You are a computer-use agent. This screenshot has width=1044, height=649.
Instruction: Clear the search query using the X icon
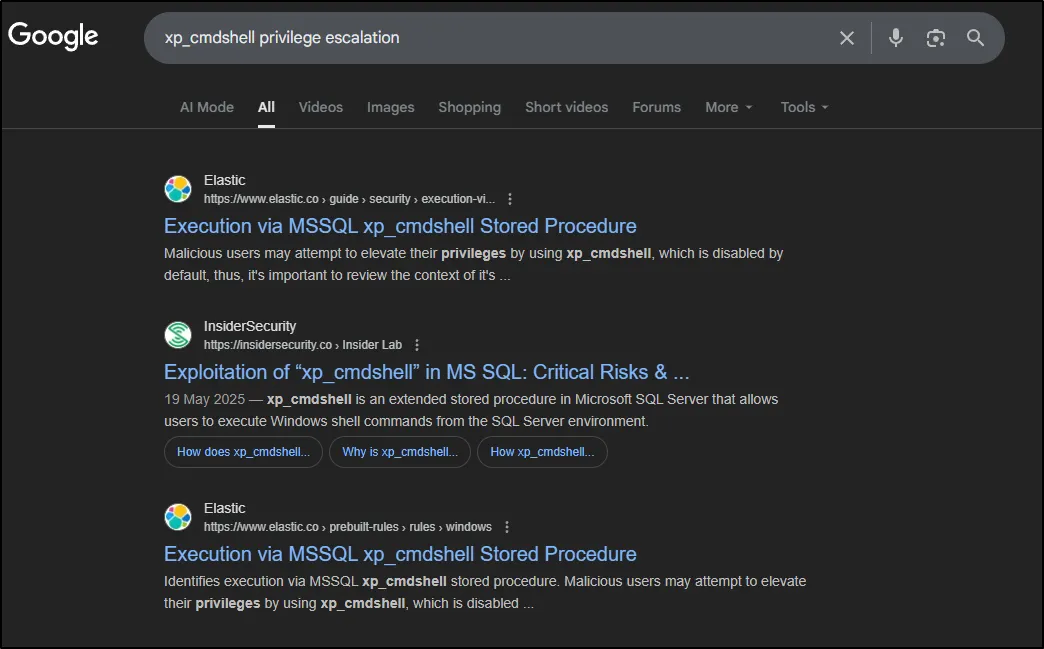[x=846, y=37]
